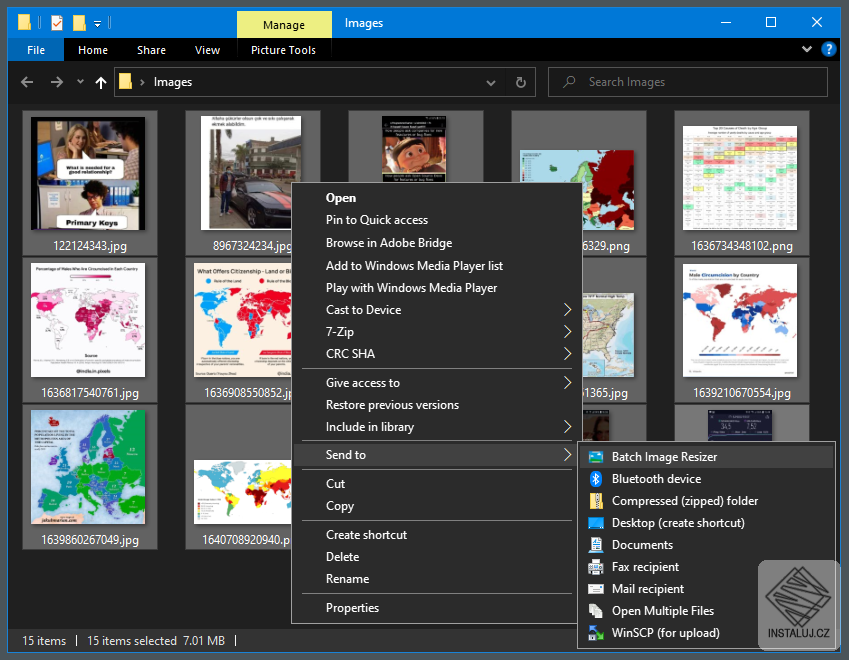Click the Compressed (zipped) folder icon
Image resolution: width=849 pixels, height=660 pixels.
click(596, 501)
